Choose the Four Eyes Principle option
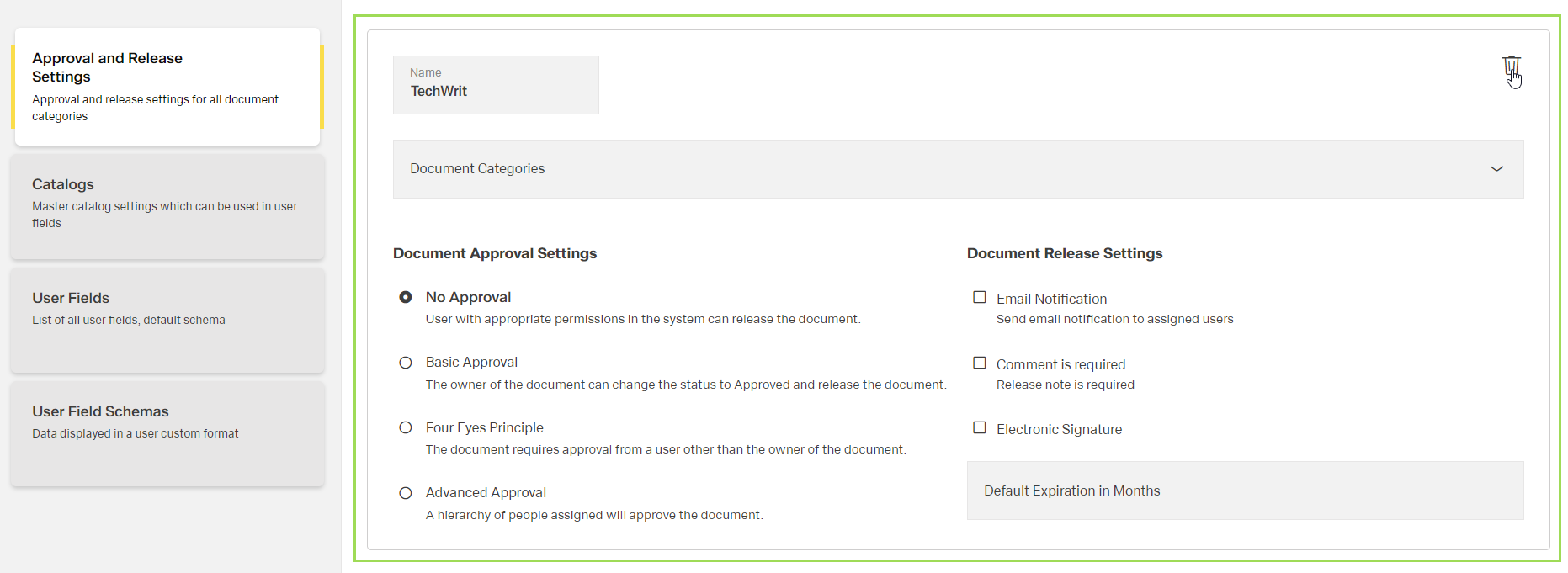 (x=406, y=427)
